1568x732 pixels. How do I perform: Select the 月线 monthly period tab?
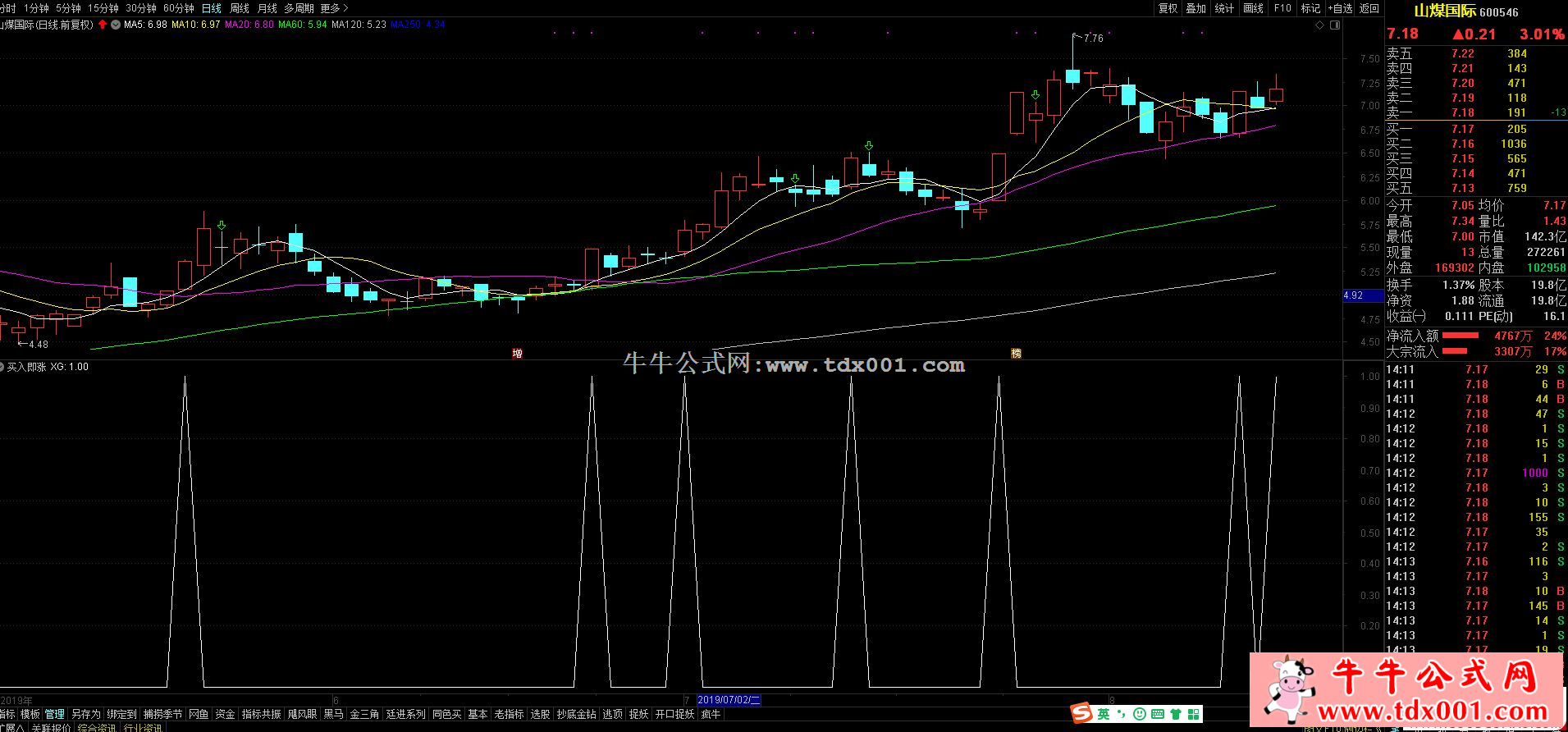267,8
